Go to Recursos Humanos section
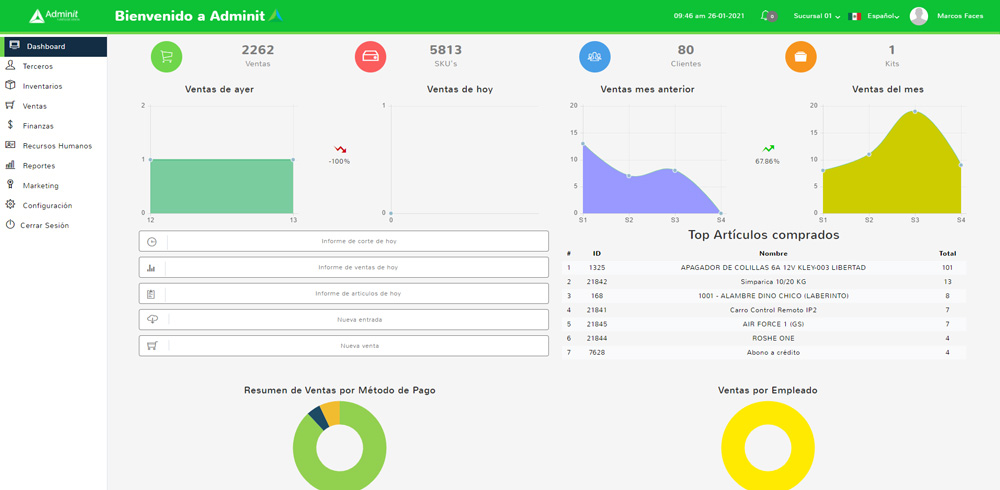 [57, 146]
